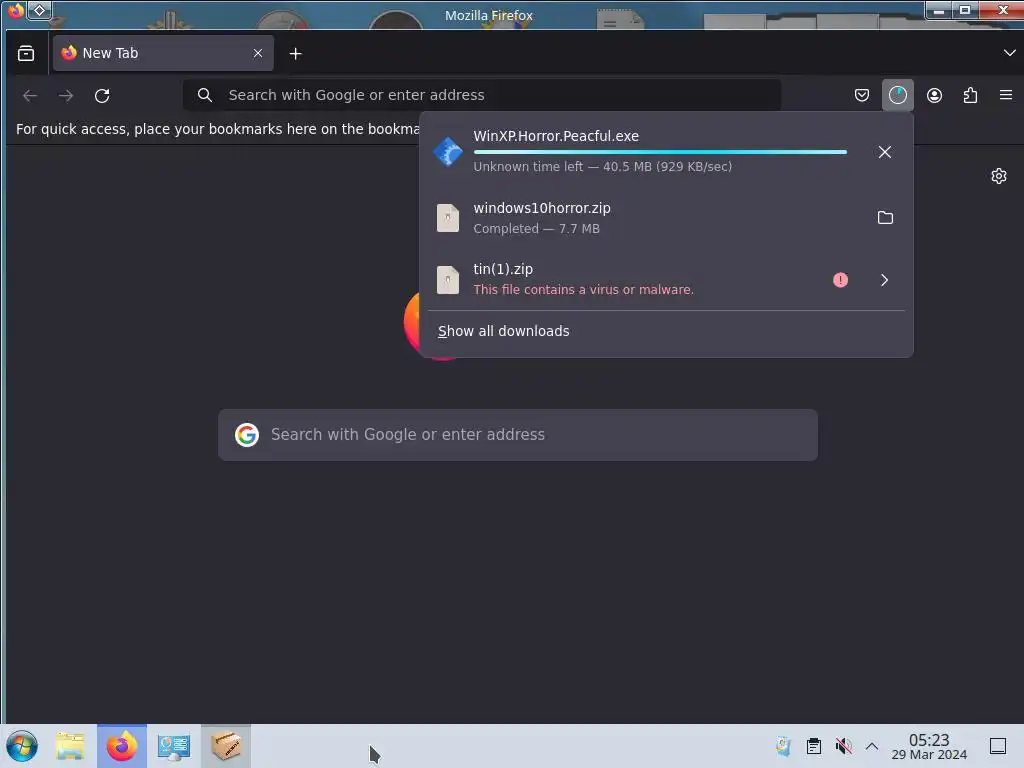
Task: Launch file manager from taskbar
Action: tap(71, 746)
